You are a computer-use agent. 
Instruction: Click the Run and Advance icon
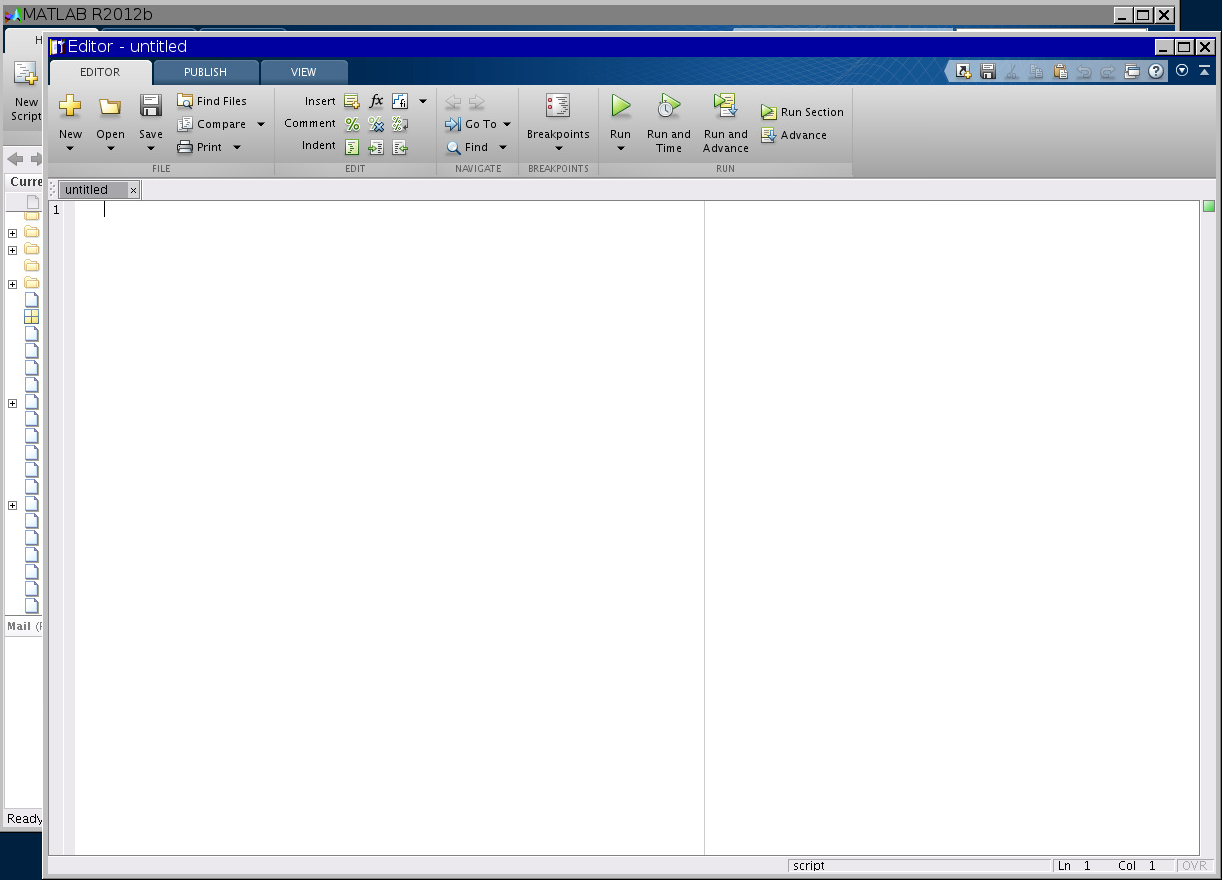point(725,105)
